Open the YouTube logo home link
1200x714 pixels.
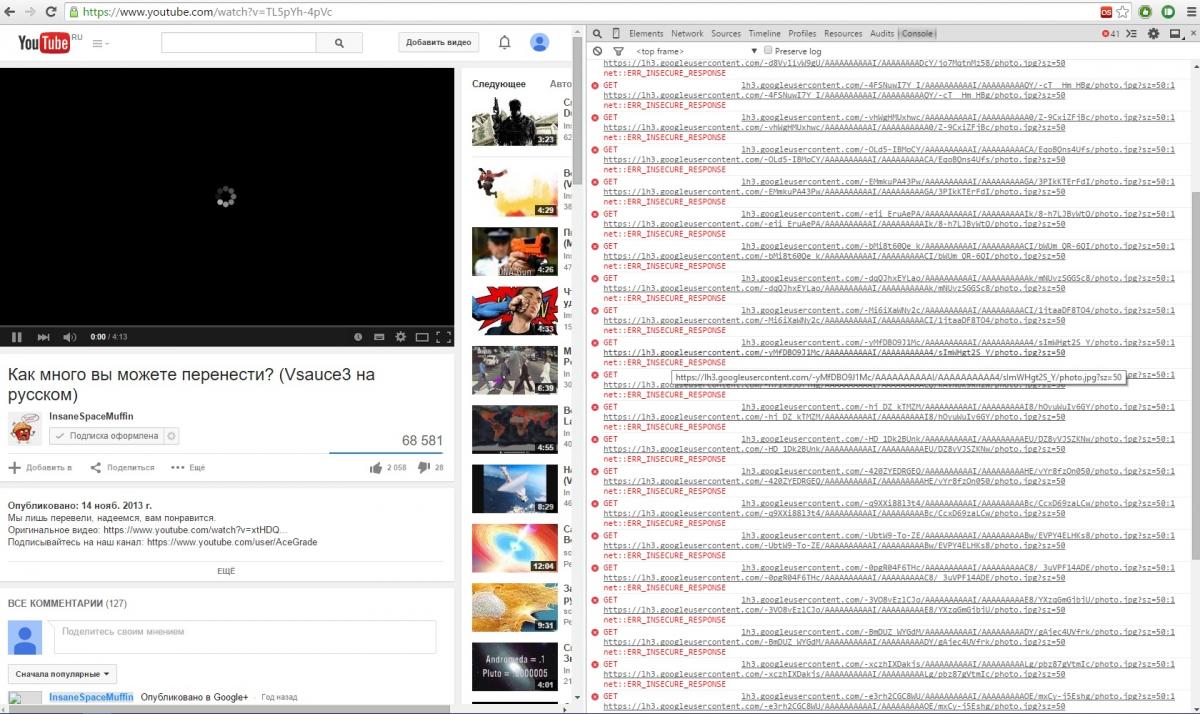pos(44,42)
